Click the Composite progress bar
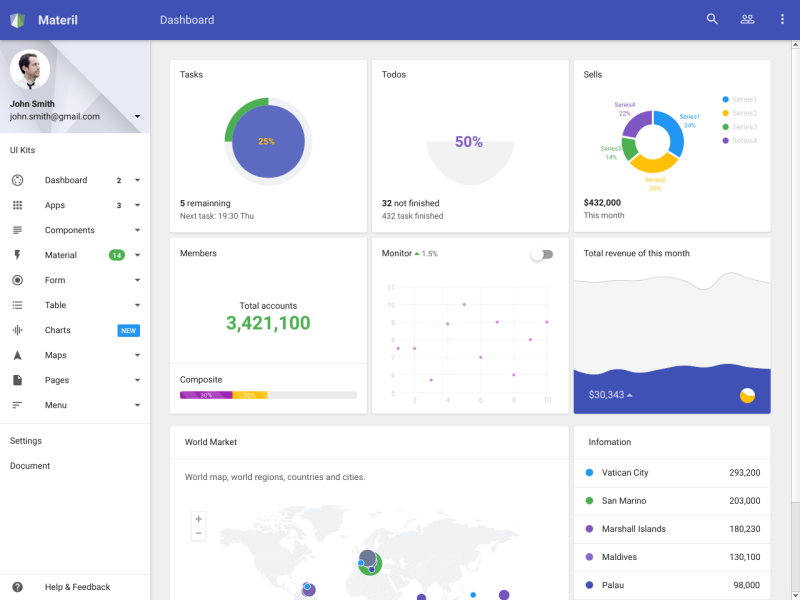Image resolution: width=800 pixels, height=600 pixels. [268, 395]
